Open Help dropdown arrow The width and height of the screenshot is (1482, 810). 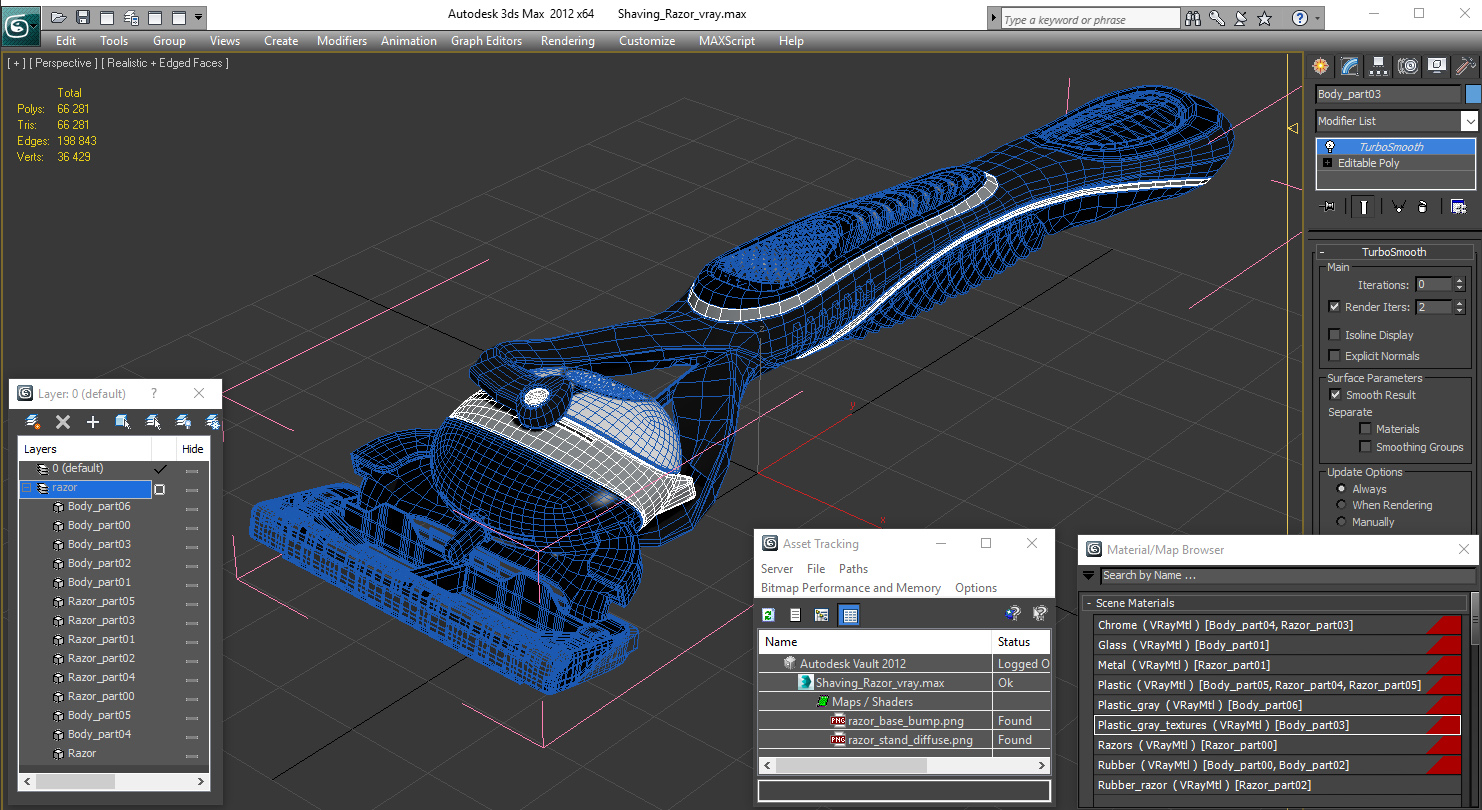point(1317,18)
